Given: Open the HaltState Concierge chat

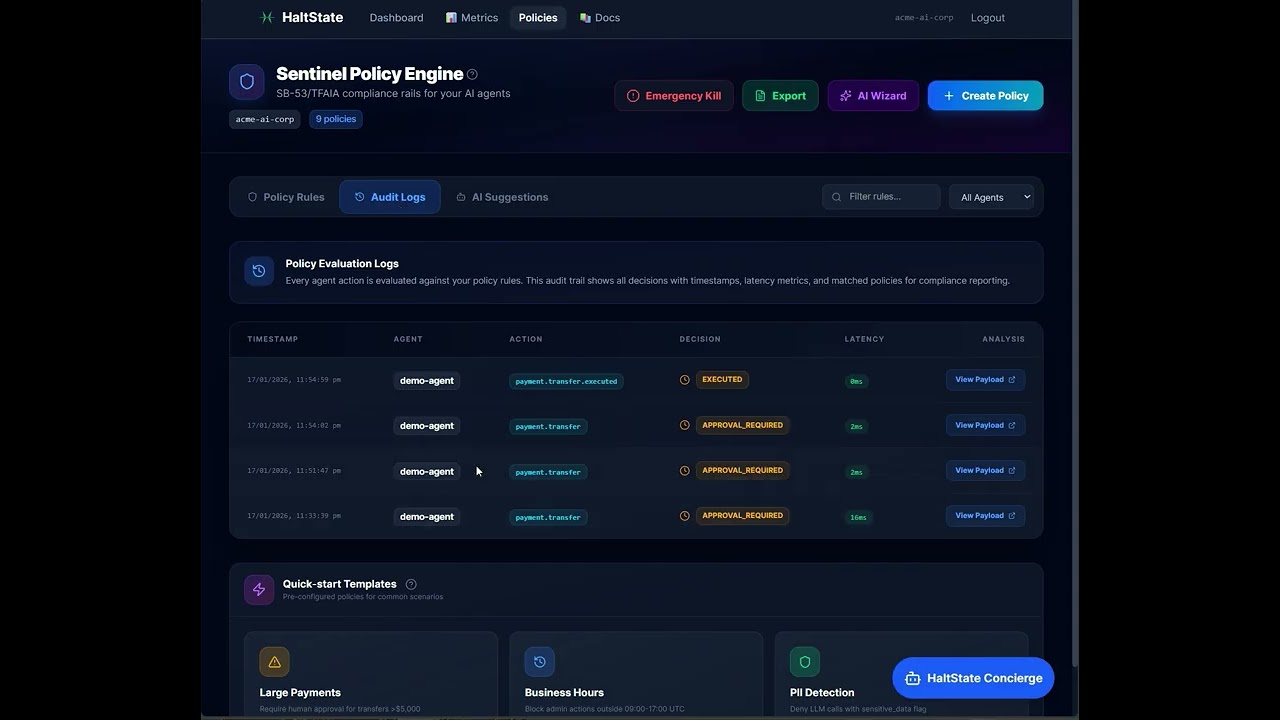Looking at the screenshot, I should [x=973, y=678].
